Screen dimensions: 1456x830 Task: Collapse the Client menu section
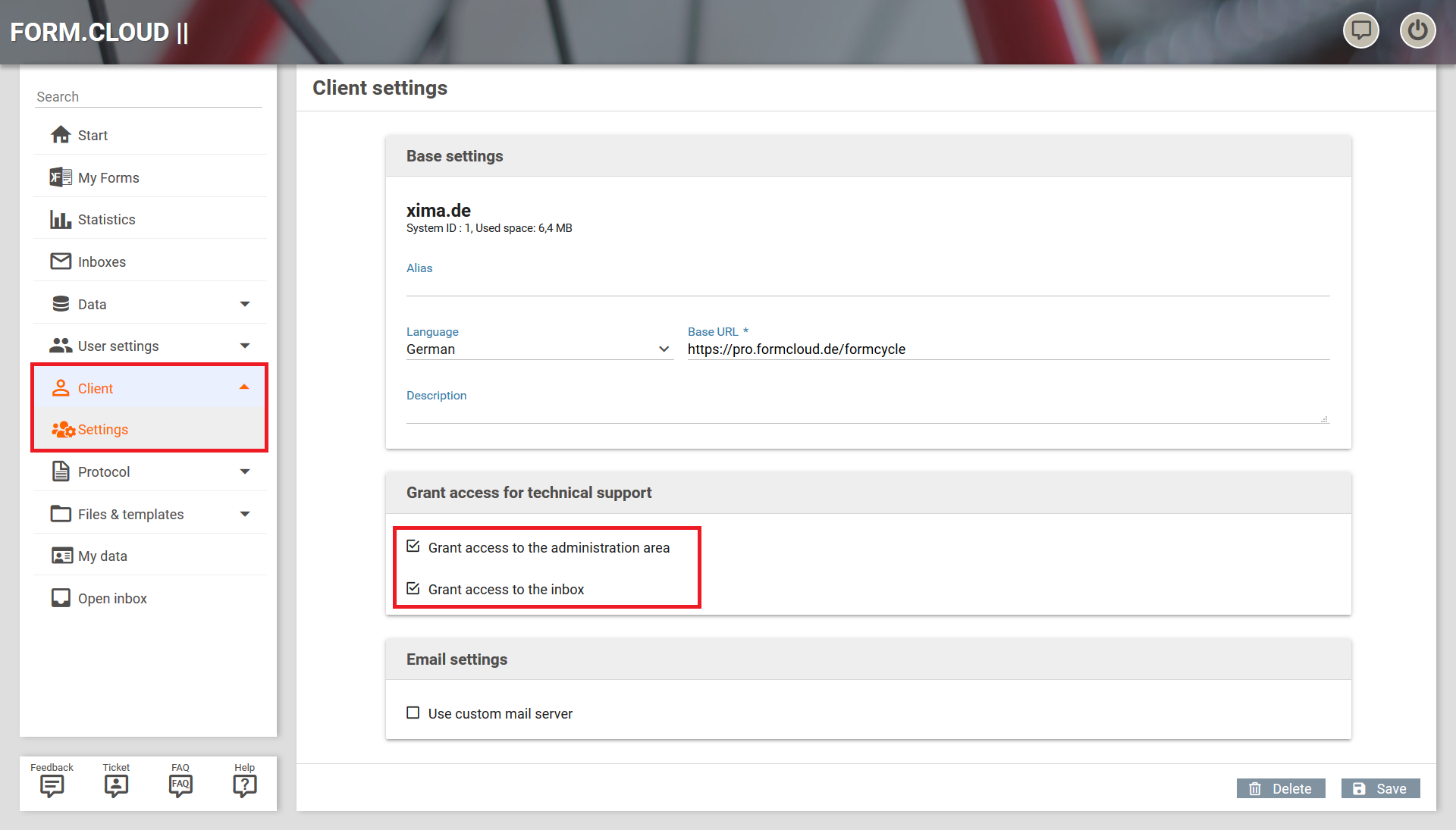244,387
